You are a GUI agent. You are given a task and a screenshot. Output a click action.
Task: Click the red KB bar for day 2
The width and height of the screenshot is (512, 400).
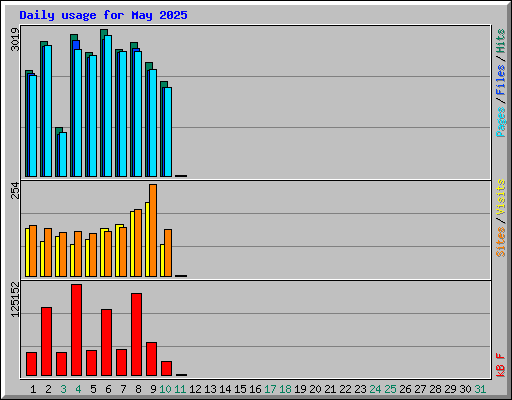[46, 342]
